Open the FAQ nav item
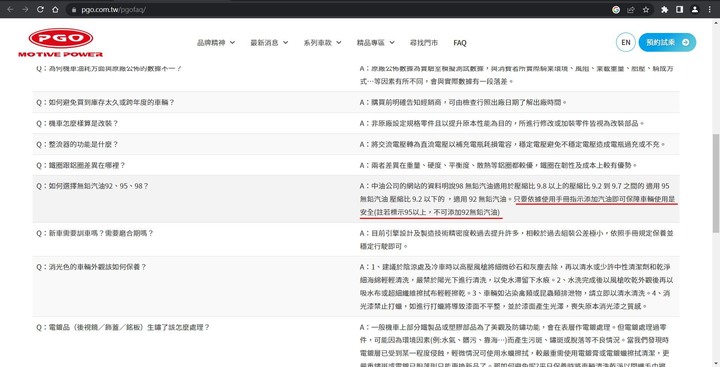This screenshot has height=367, width=720. (460, 43)
